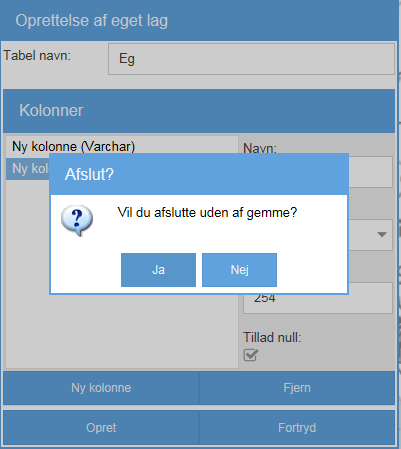Click the Ny kolonne button
The width and height of the screenshot is (401, 449).
(x=101, y=388)
